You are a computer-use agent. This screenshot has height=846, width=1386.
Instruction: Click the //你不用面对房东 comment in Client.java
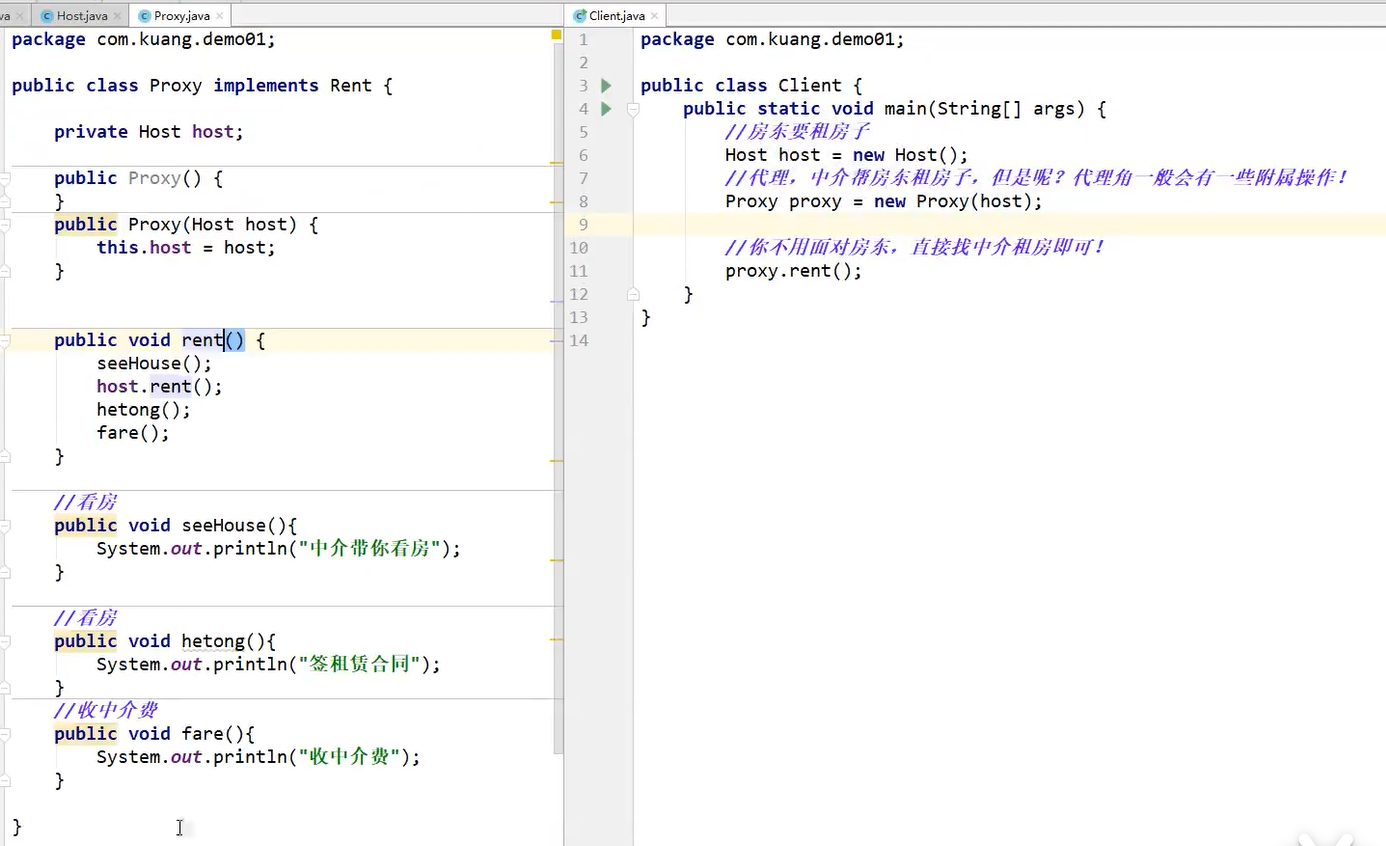point(915,248)
